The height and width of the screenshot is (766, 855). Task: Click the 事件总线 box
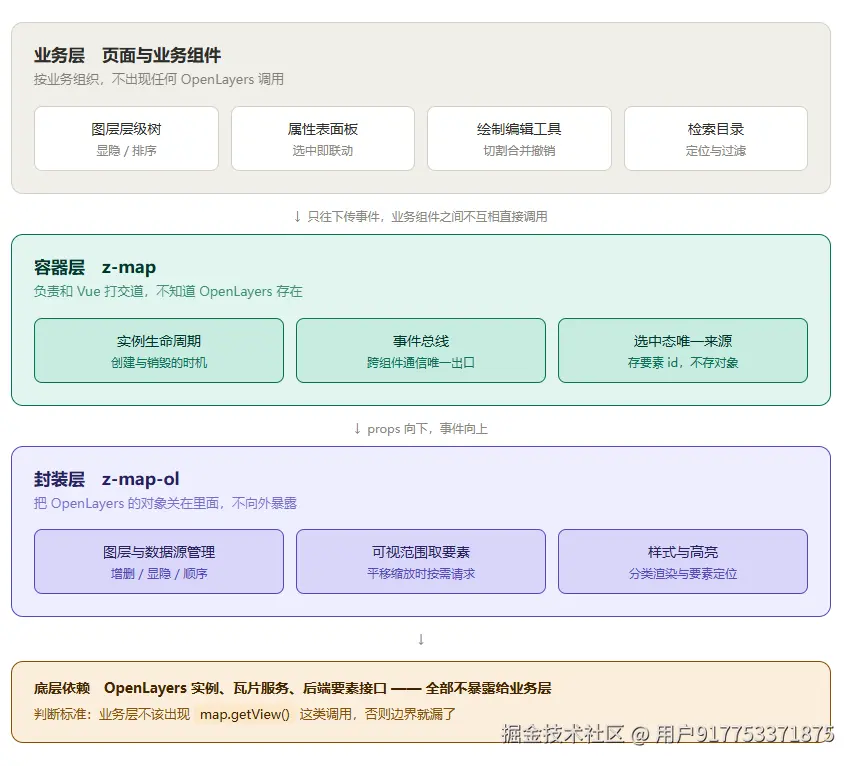point(421,351)
